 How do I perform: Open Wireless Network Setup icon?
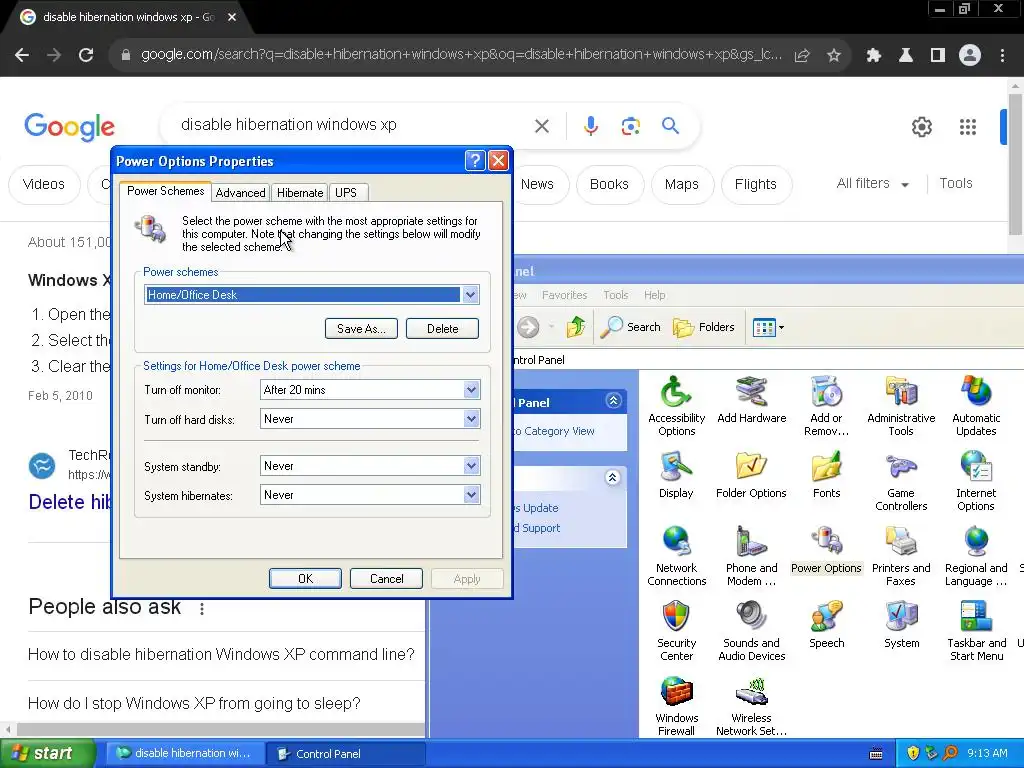(x=751, y=707)
